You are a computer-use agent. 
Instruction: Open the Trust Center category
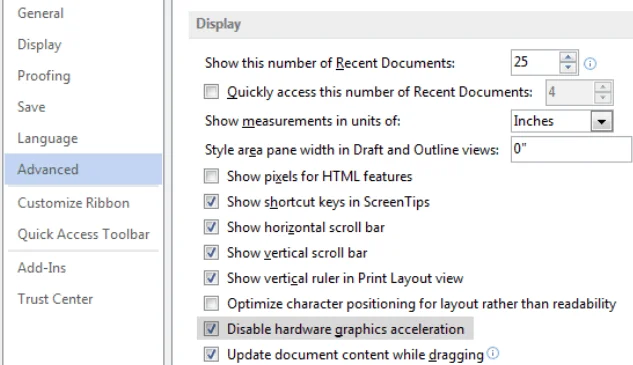(55, 299)
